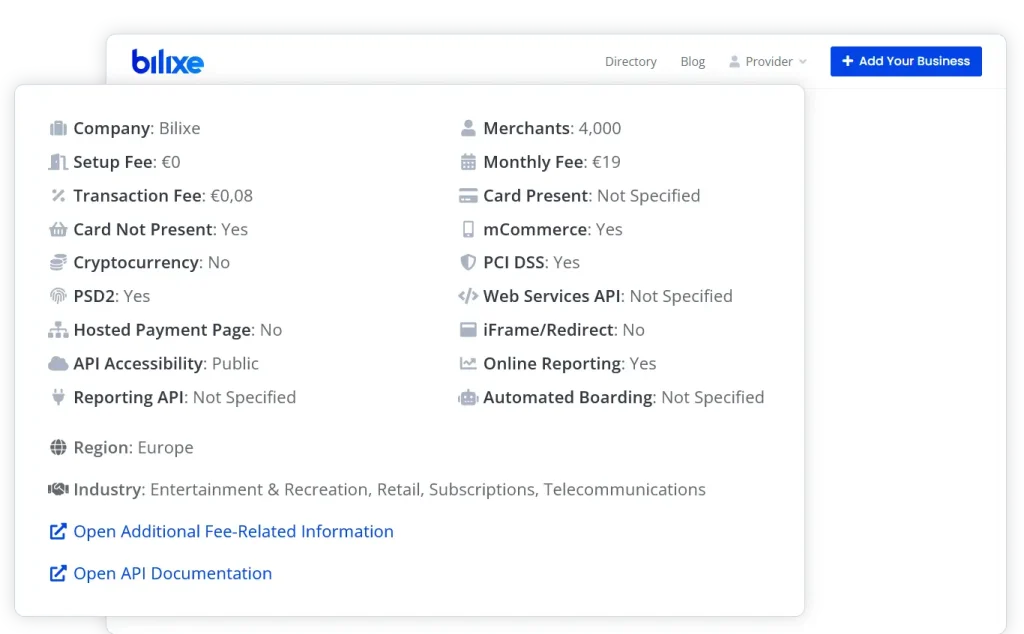Click the shield icon next to PCI DSS
The height and width of the screenshot is (634, 1024).
click(468, 262)
